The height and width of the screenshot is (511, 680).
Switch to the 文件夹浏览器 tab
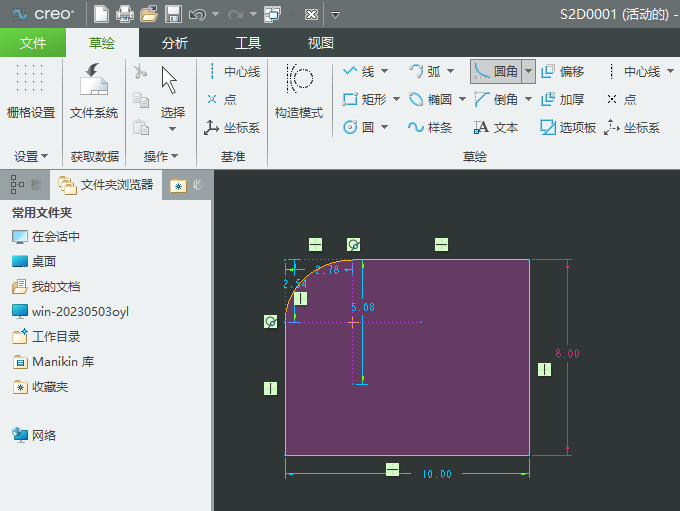106,185
